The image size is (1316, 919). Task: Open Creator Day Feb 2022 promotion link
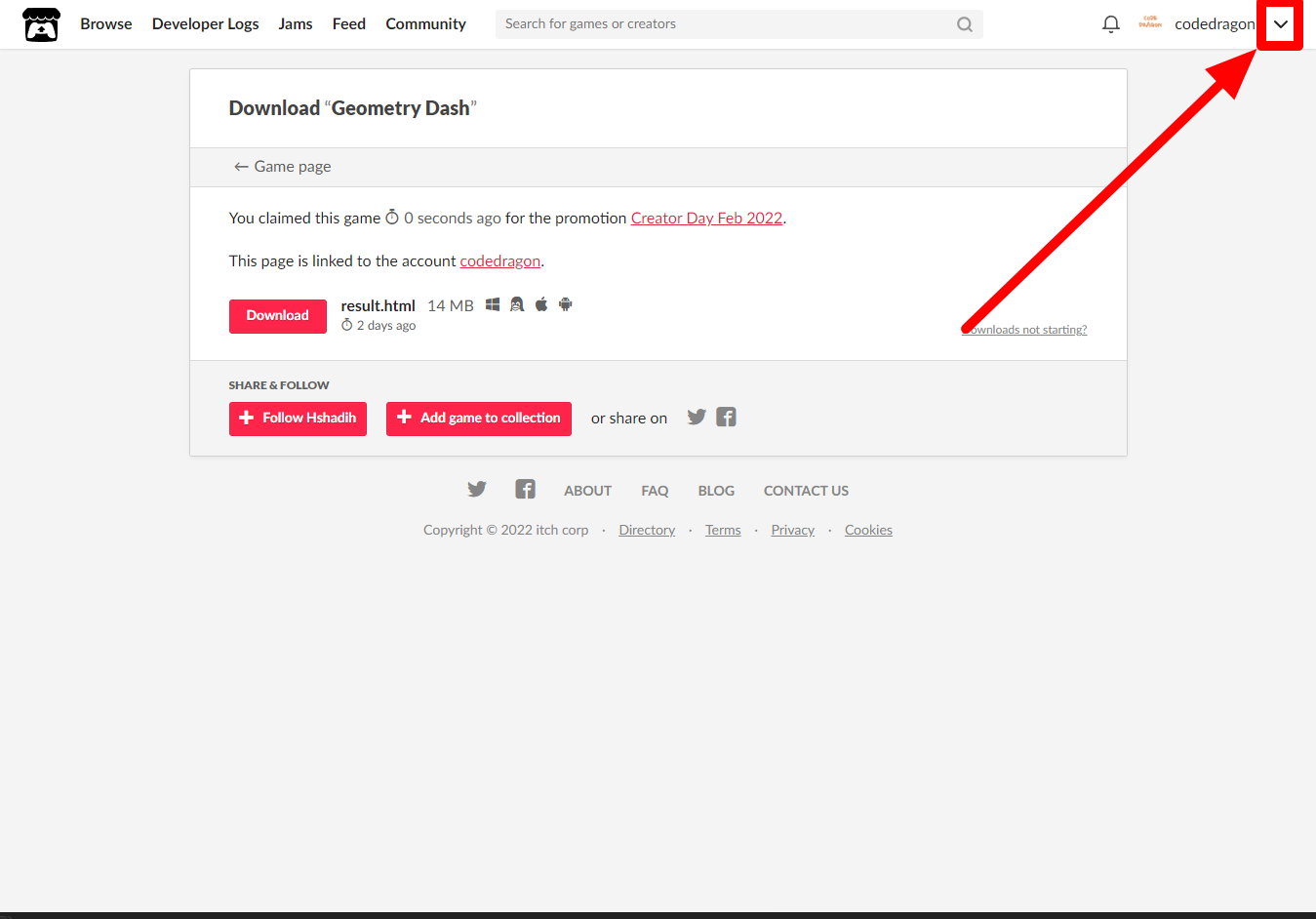[x=706, y=219]
